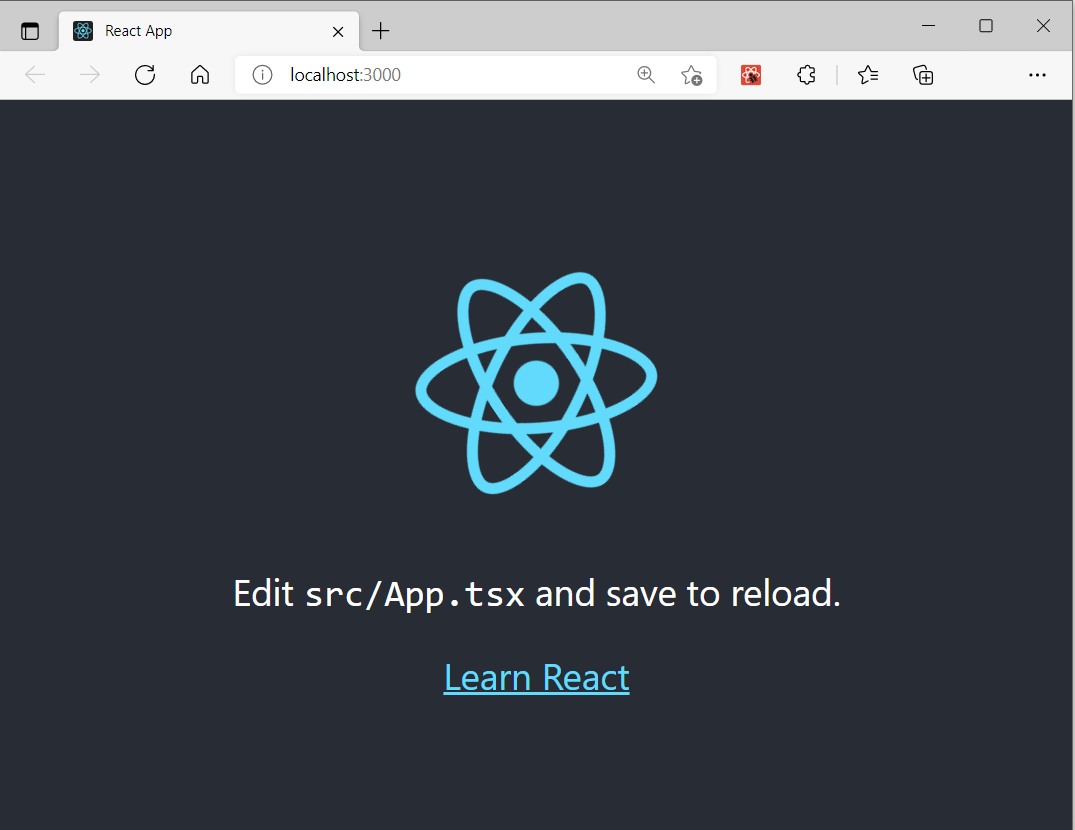Viewport: 1075px width, 830px height.
Task: Reload the localhost:3000 page
Action: 144,75
